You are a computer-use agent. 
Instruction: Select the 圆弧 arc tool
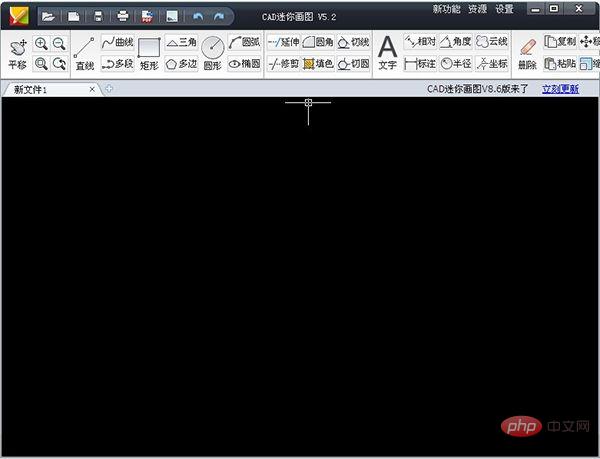[245, 42]
